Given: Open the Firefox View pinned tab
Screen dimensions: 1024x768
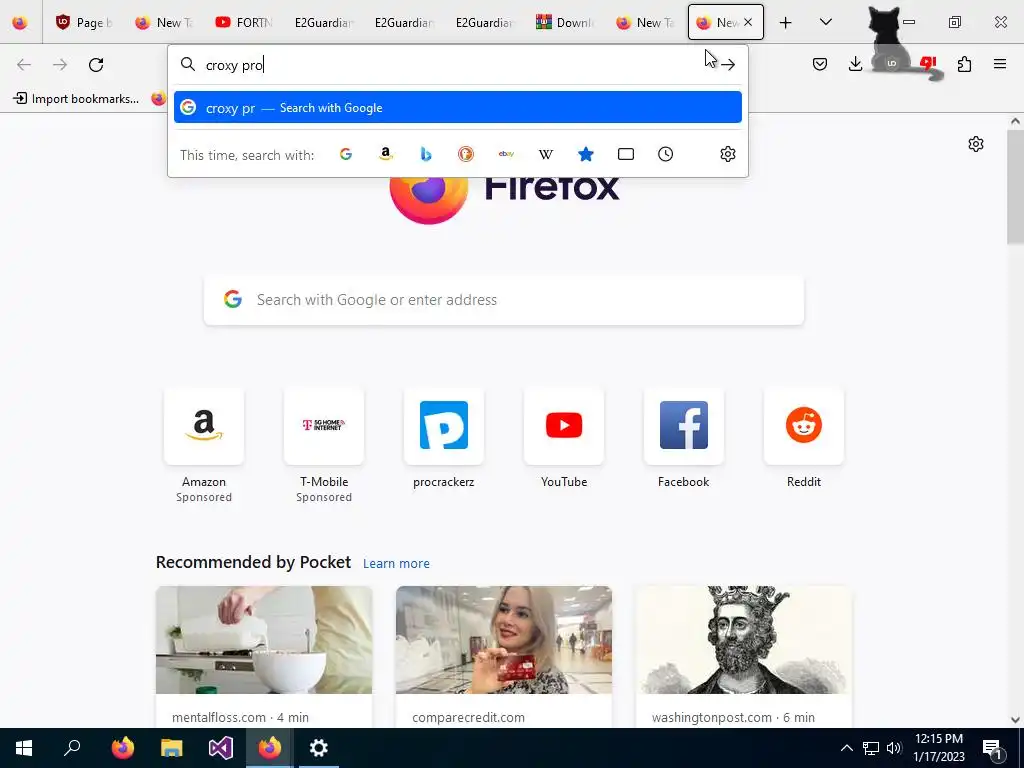Looking at the screenshot, I should 20,22.
